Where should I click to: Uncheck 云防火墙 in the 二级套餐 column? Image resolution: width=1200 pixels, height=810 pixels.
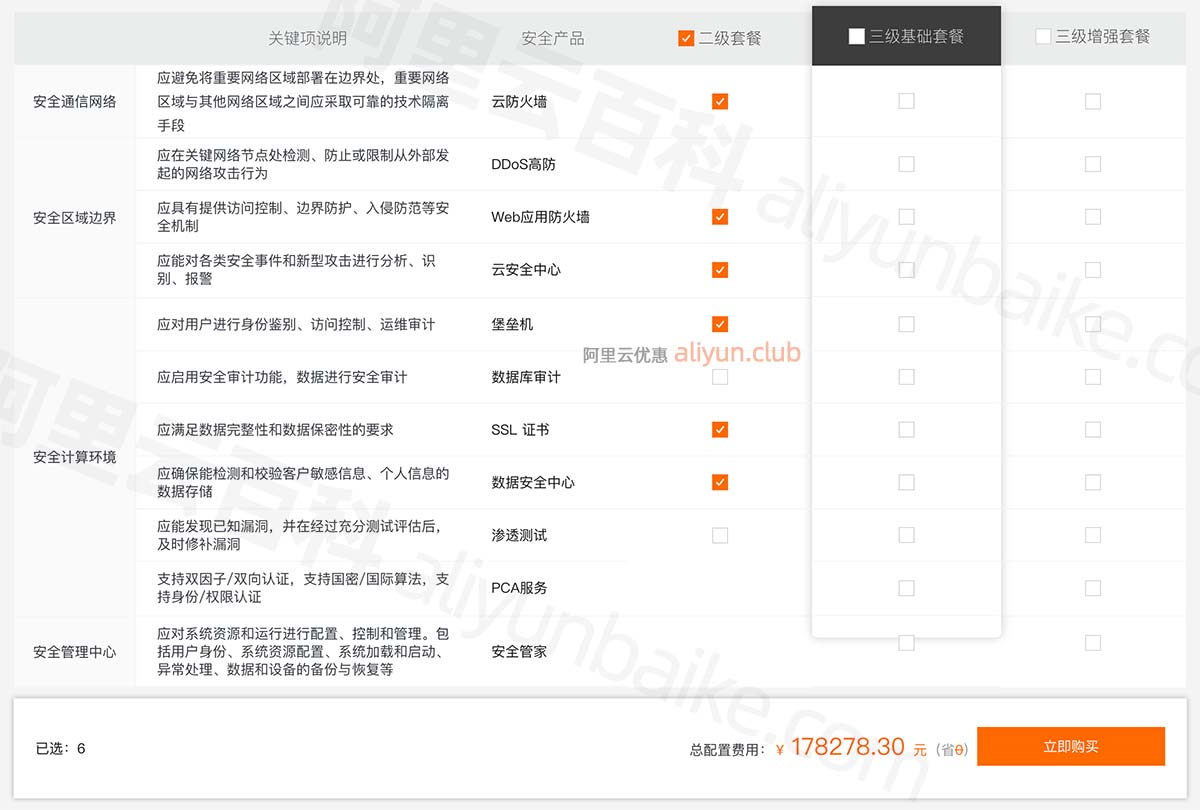720,101
